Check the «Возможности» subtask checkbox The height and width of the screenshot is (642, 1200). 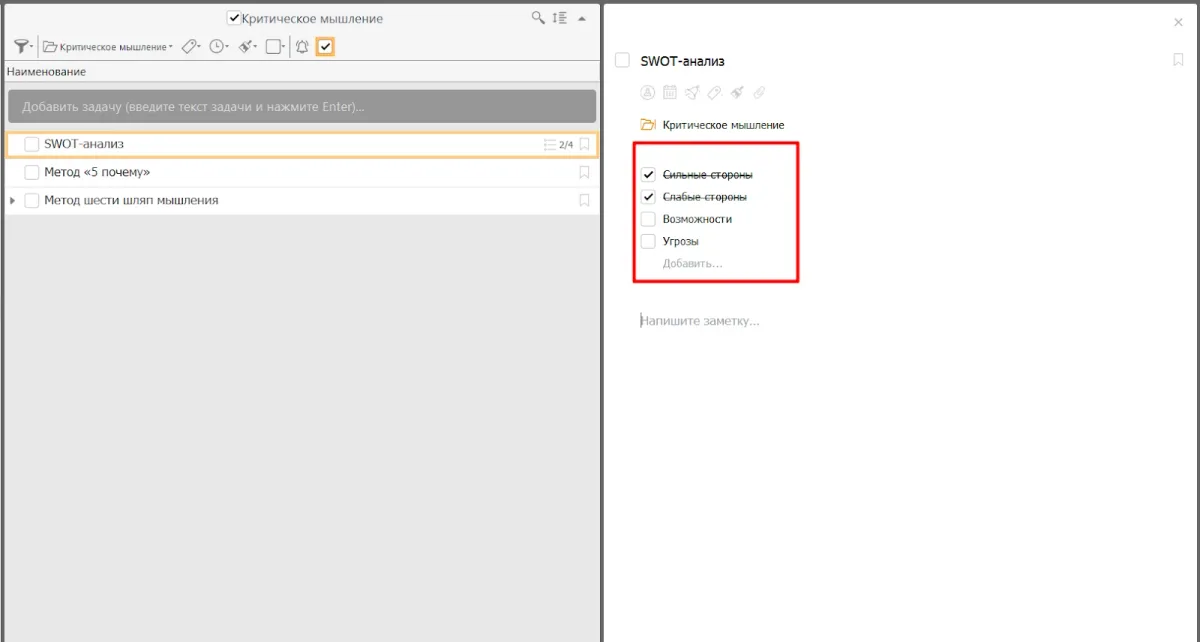pos(648,219)
